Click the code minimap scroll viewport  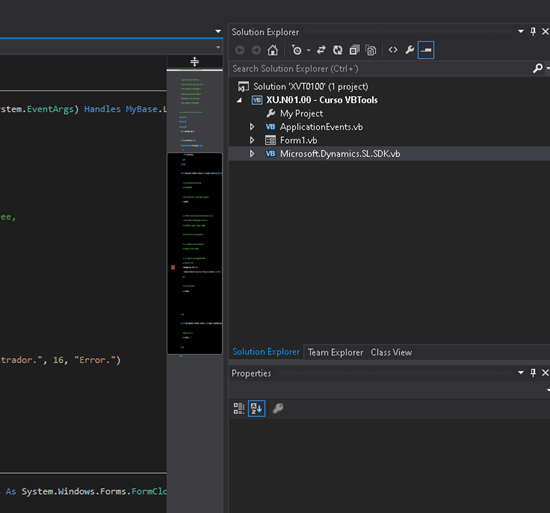(x=195, y=253)
